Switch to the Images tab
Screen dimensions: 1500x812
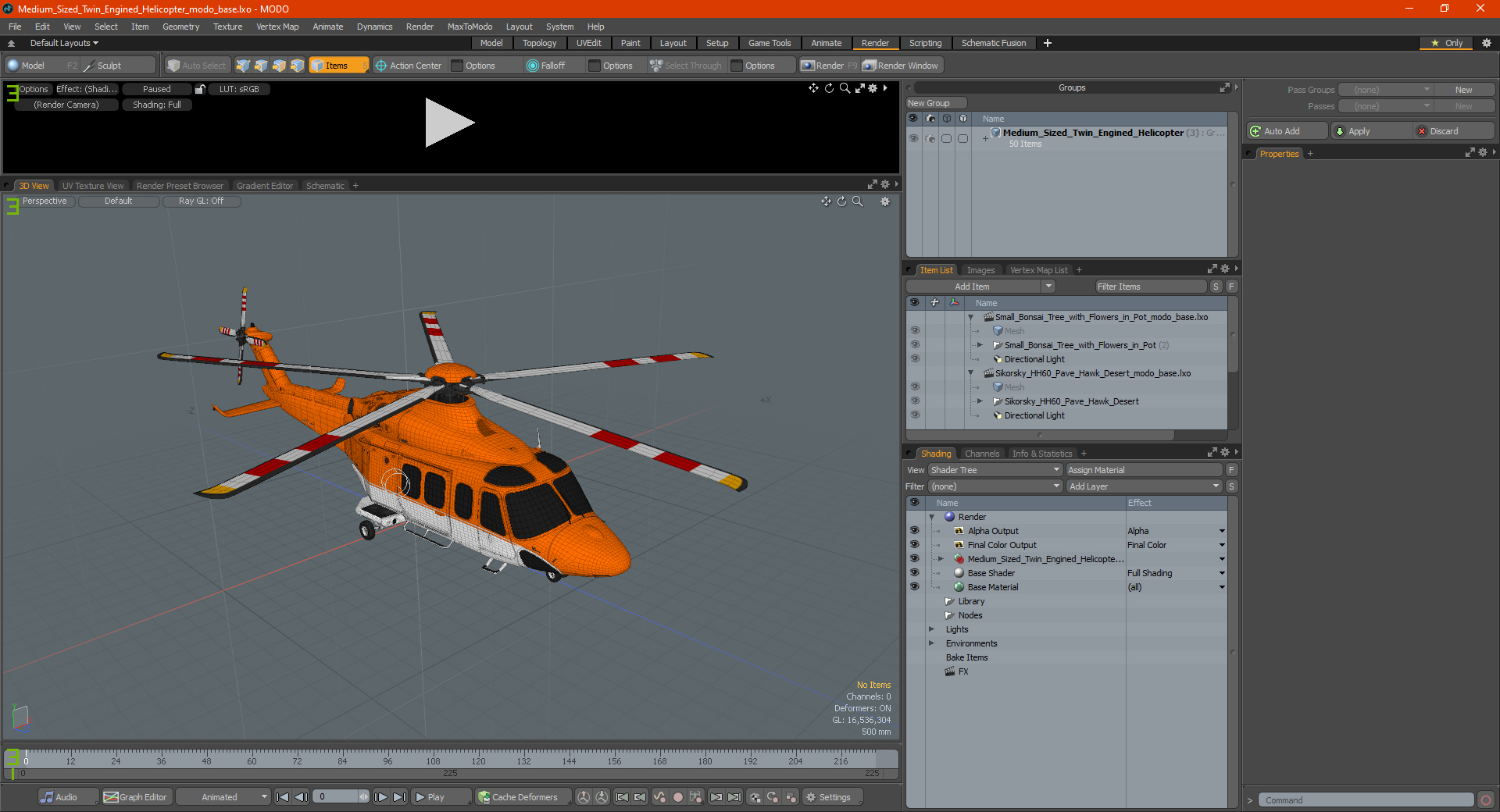pyautogui.click(x=980, y=270)
